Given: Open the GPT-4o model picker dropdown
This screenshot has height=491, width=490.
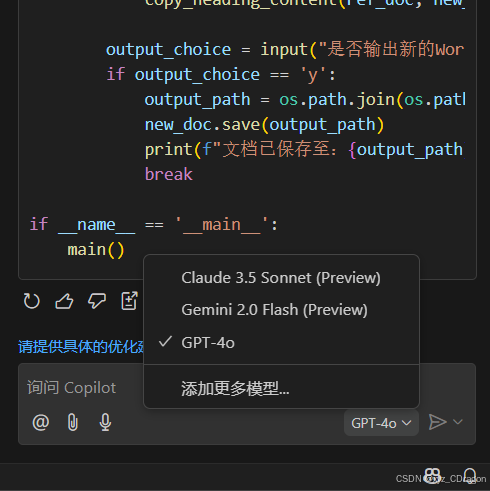Looking at the screenshot, I should coord(381,423).
